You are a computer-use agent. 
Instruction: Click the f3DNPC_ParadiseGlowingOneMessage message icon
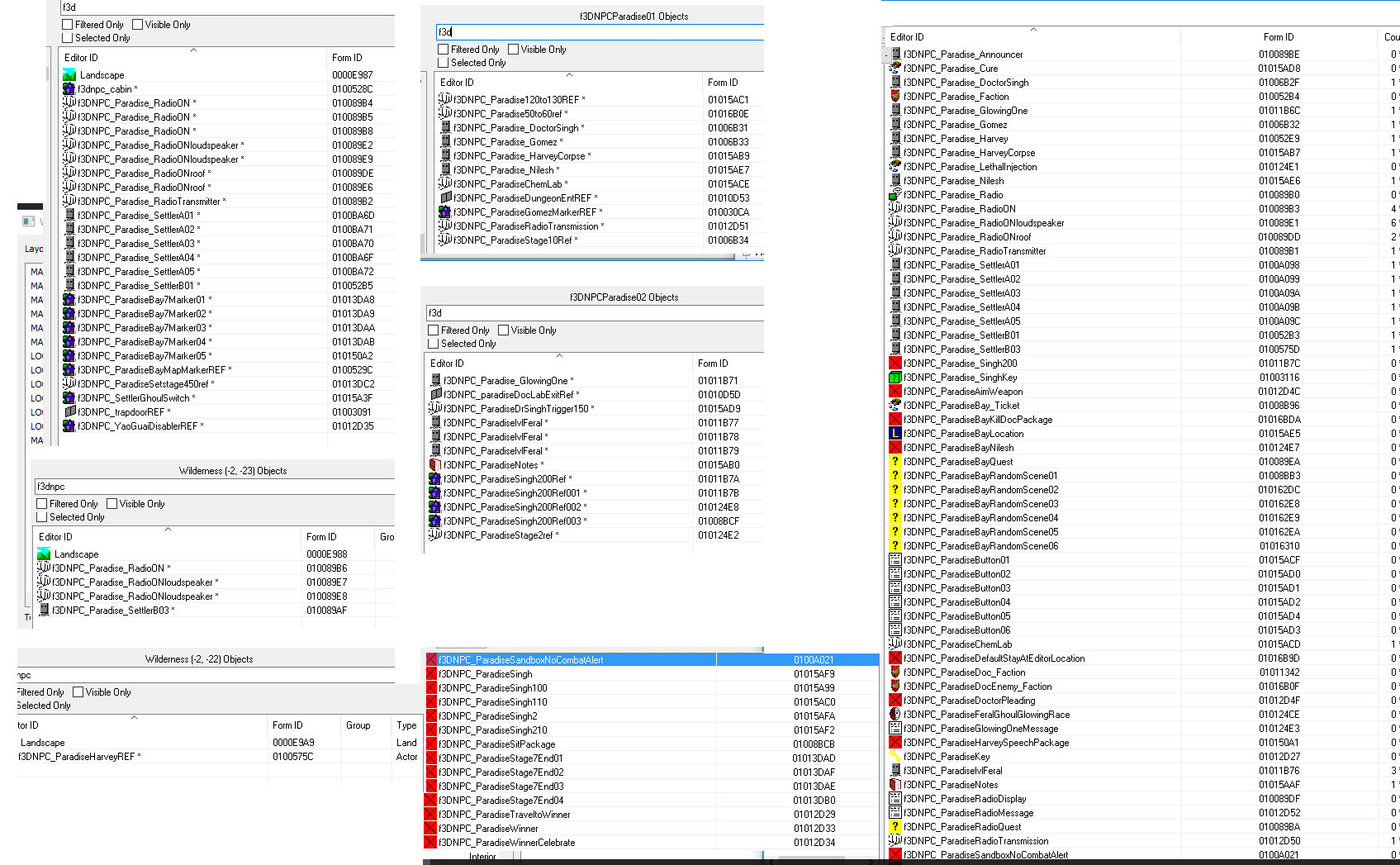pyautogui.click(x=895, y=729)
